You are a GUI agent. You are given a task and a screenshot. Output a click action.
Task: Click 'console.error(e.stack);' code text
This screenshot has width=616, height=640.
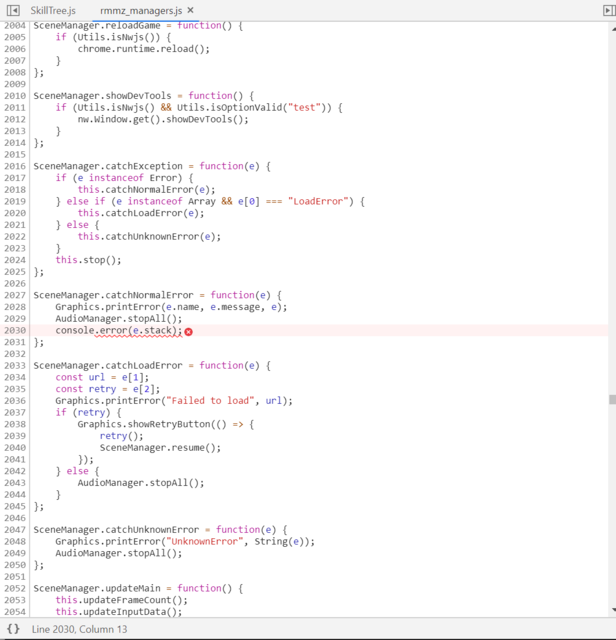[x=119, y=330]
